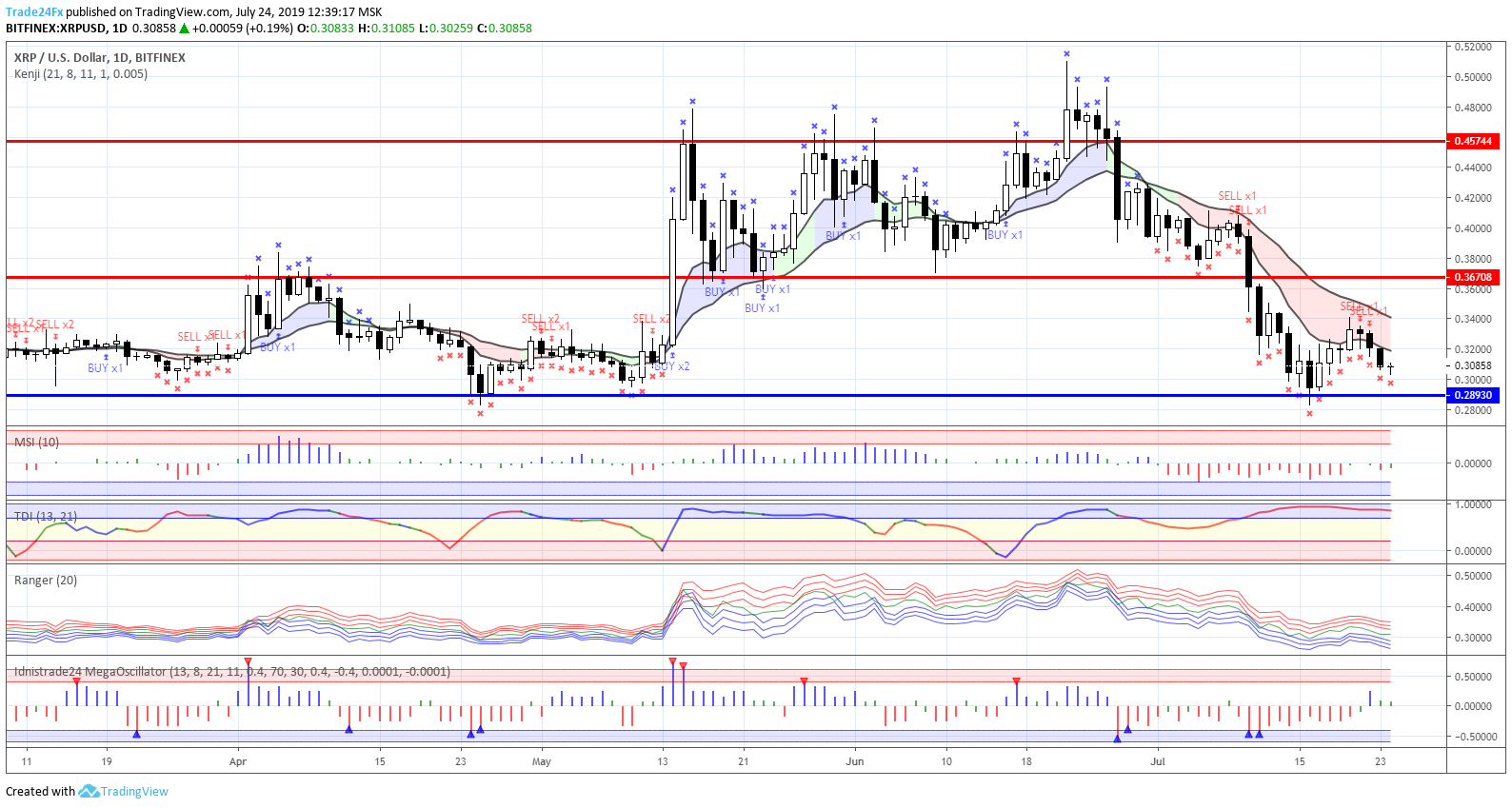Select the MSI (10) indicator label
1512x808 pixels.
[36, 443]
